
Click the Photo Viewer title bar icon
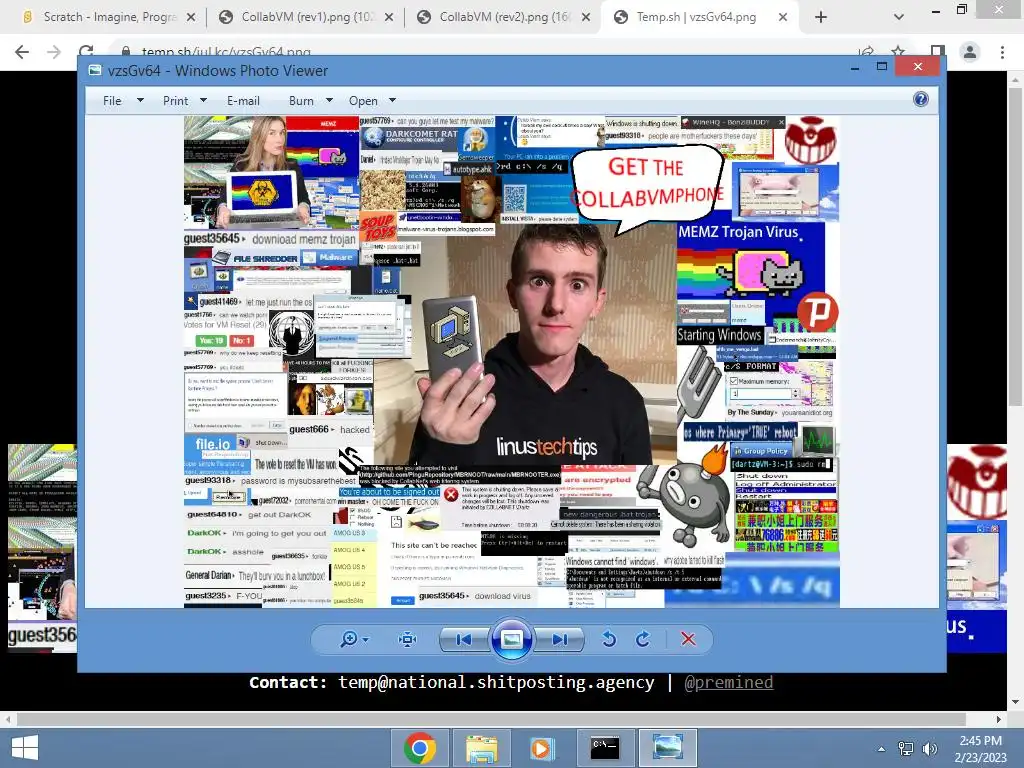click(x=95, y=71)
